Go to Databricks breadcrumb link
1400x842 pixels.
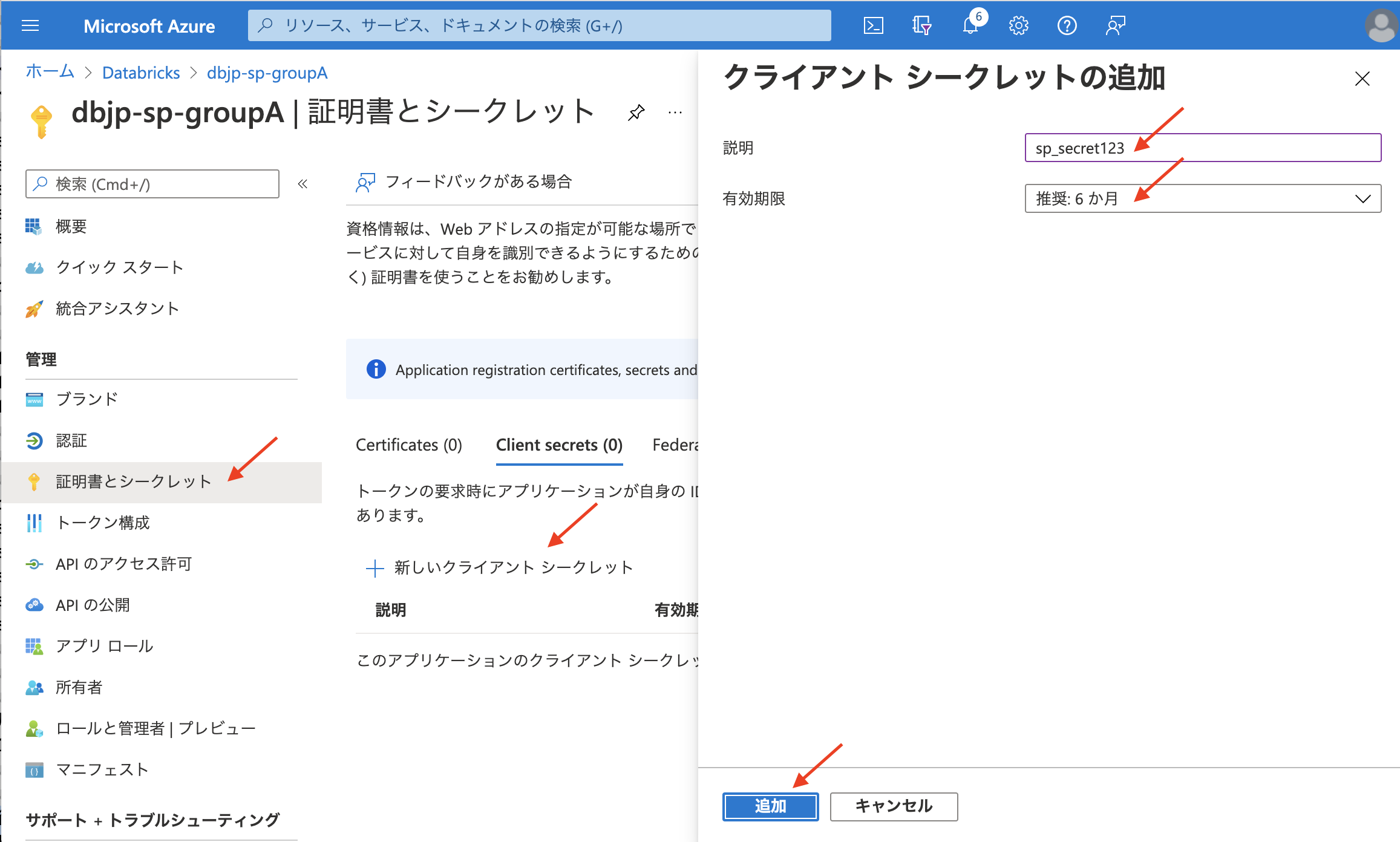(x=141, y=73)
